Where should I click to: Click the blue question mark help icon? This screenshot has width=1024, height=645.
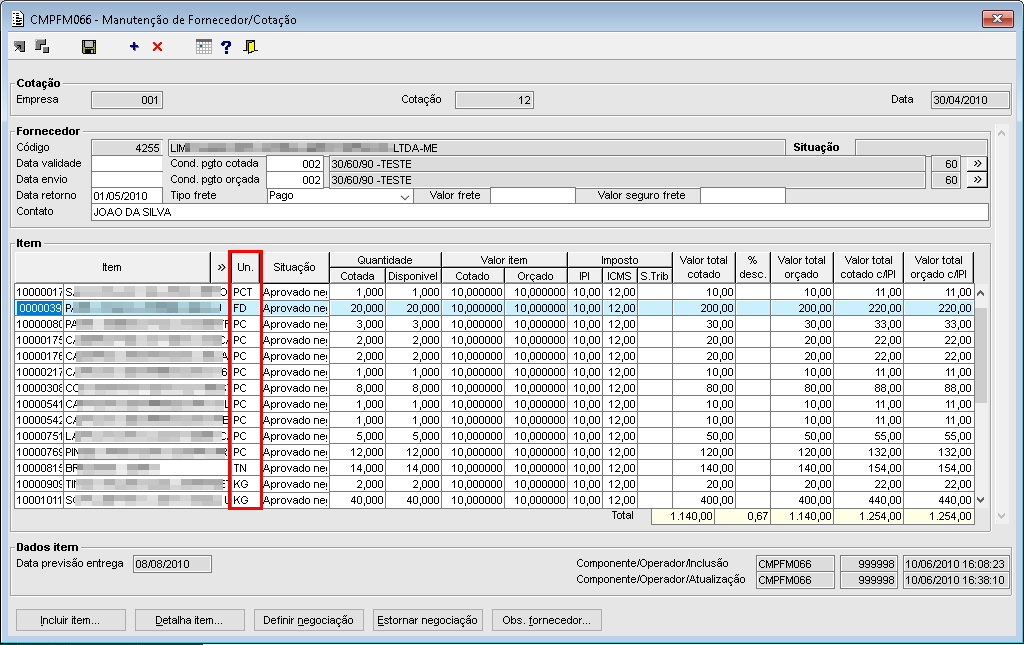click(x=226, y=47)
